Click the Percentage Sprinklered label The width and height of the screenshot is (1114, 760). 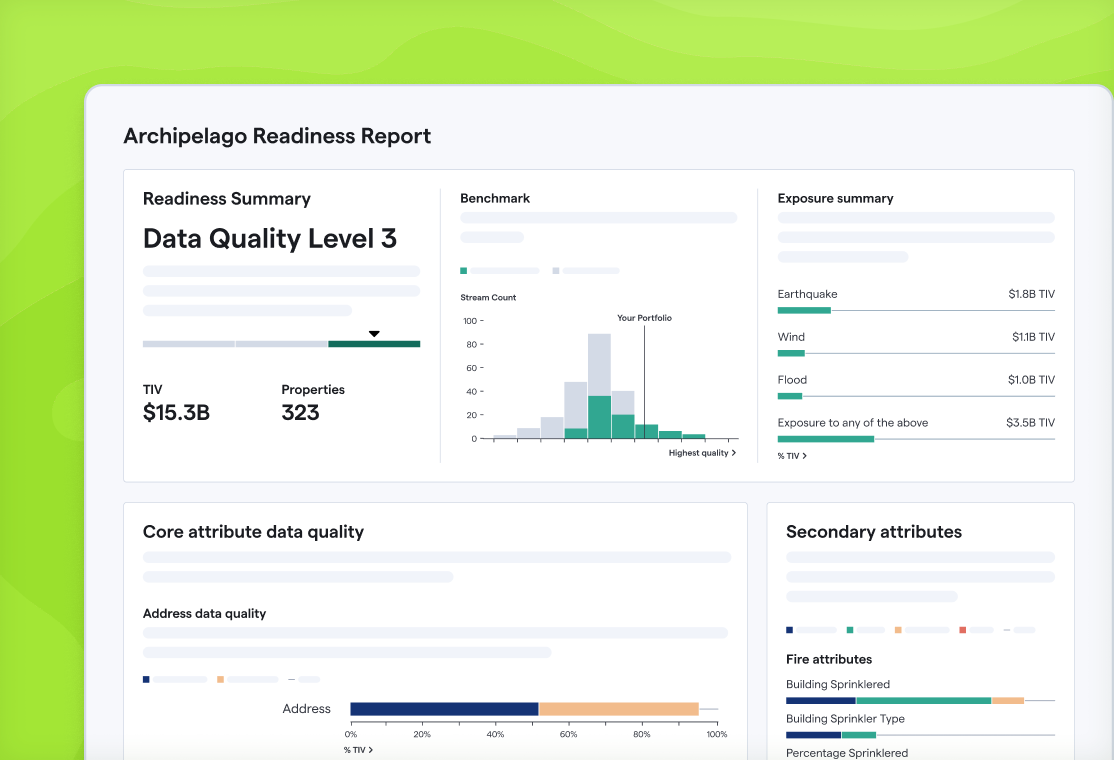[x=847, y=753]
